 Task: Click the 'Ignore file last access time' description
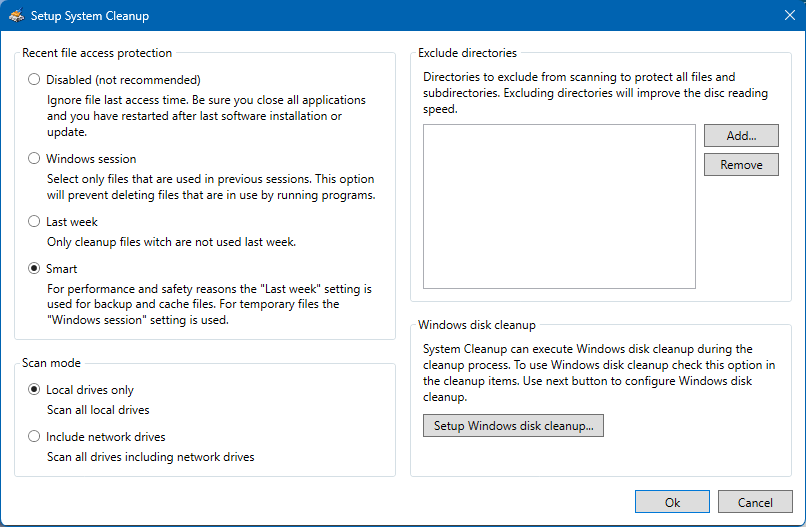click(206, 116)
